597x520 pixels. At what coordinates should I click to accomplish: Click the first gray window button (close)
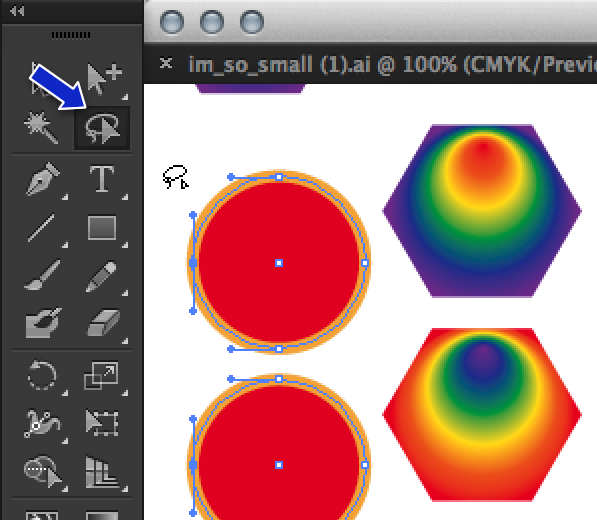point(172,21)
